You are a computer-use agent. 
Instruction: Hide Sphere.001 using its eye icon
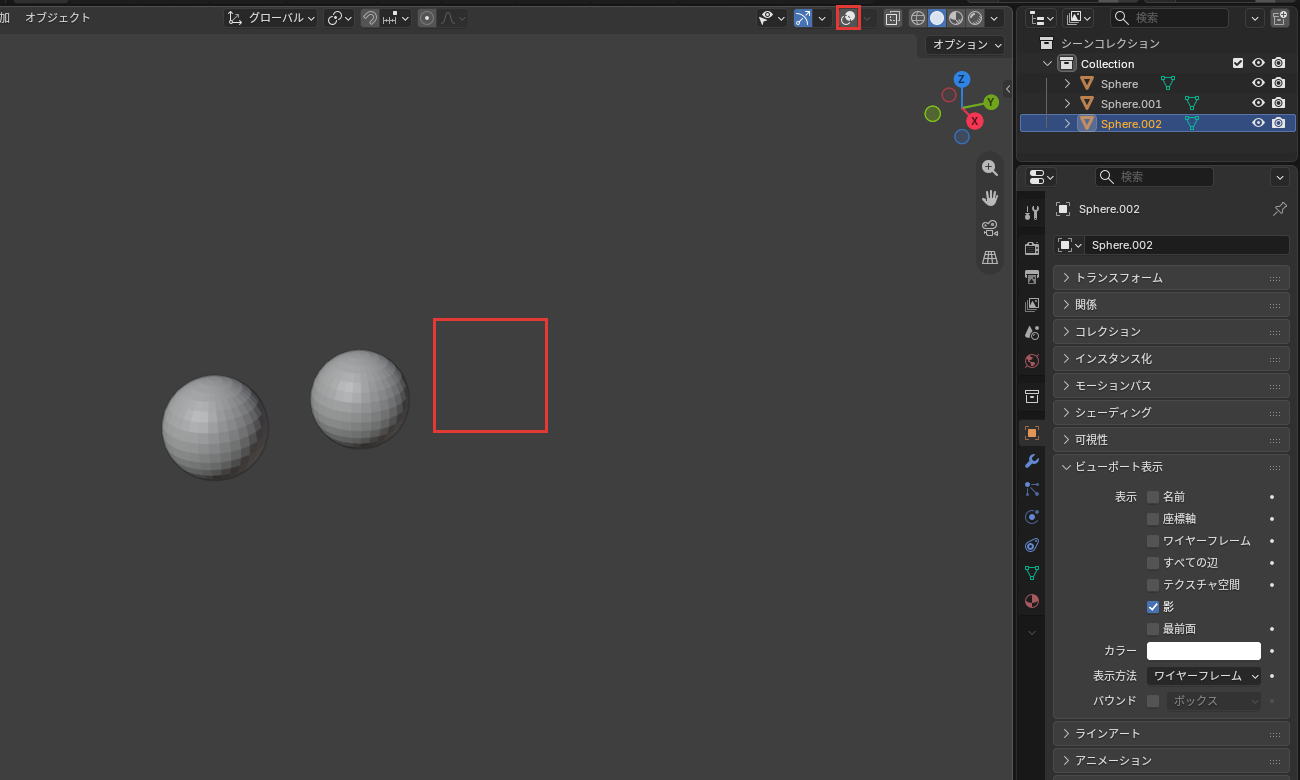(x=1259, y=103)
